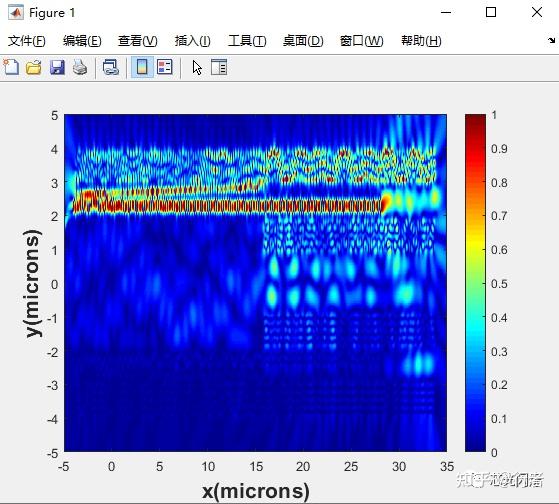The width and height of the screenshot is (559, 504).
Task: Open the 编辑(E) menu
Action: click(x=82, y=41)
